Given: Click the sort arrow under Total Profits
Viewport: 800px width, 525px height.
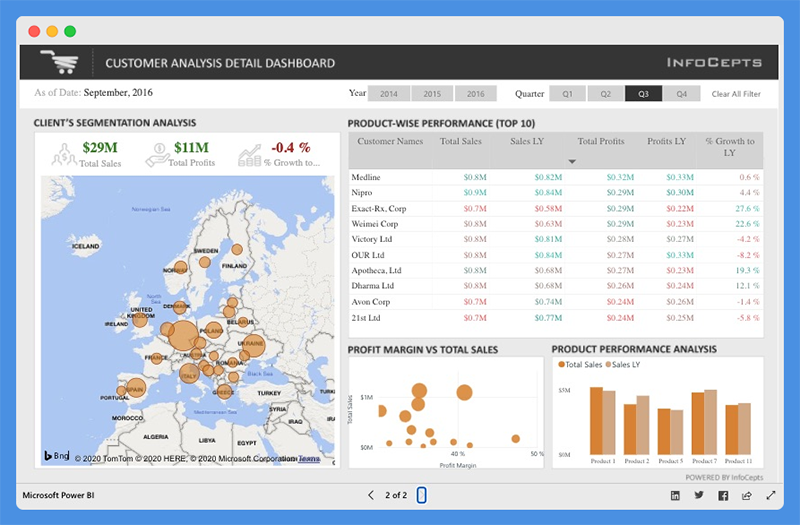Looking at the screenshot, I should pyautogui.click(x=573, y=161).
